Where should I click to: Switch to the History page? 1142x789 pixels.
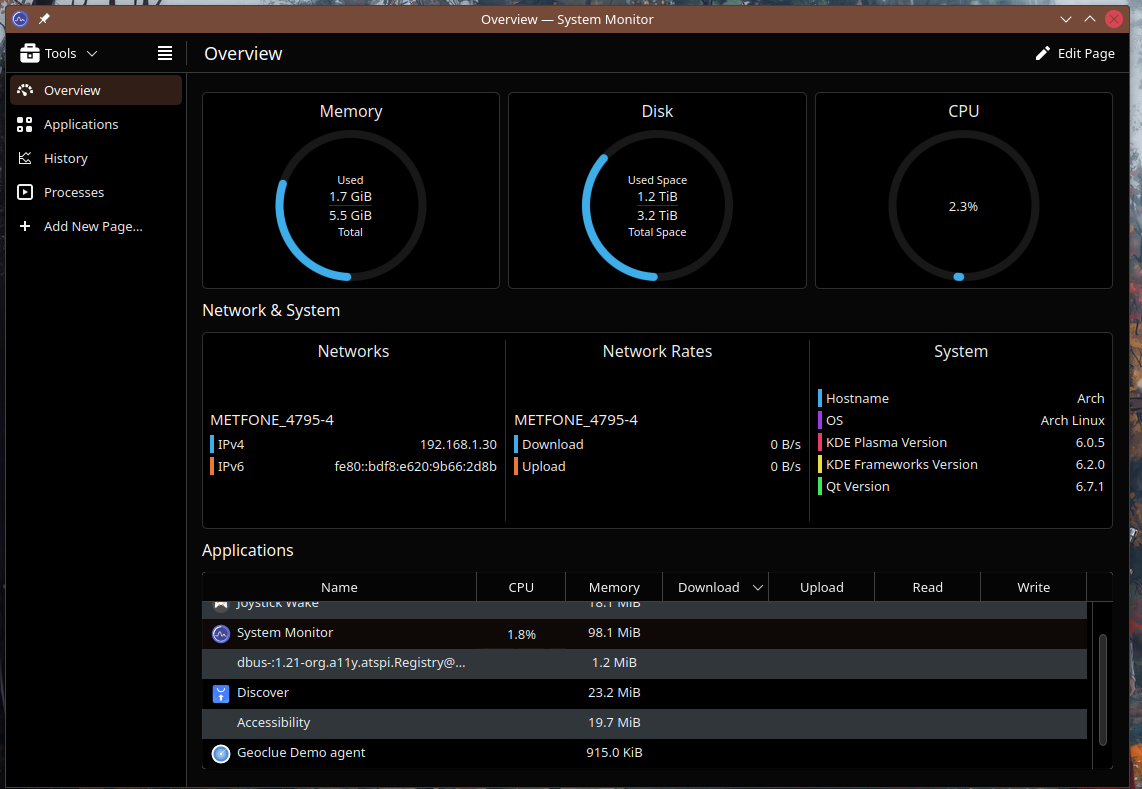pyautogui.click(x=96, y=158)
